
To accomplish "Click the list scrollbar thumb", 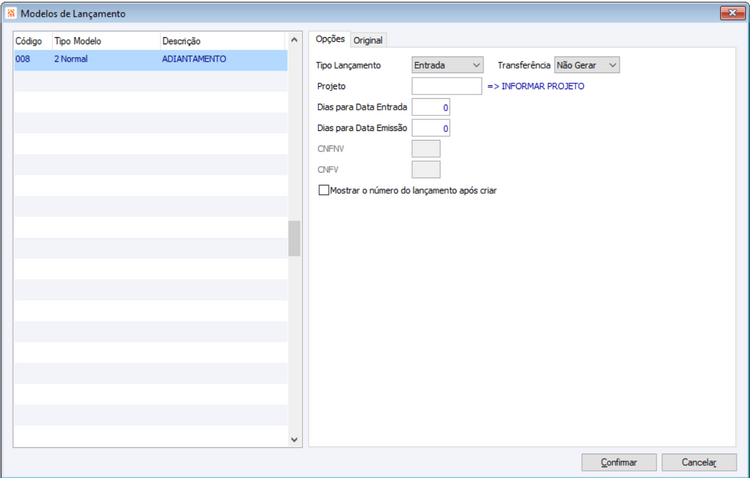I will [x=294, y=238].
